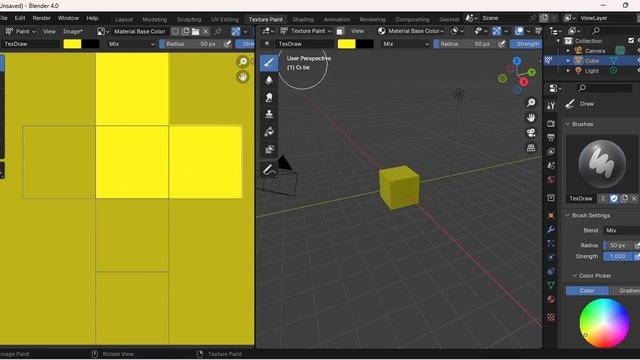Click the pan hand icon in the 3D viewport

531,118
